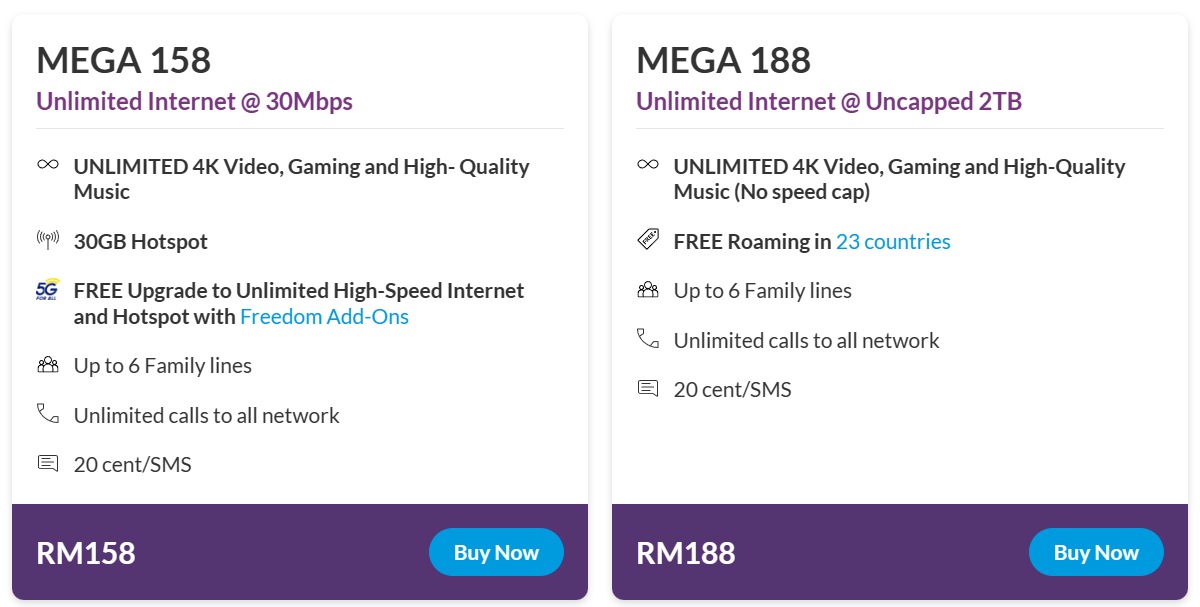Click the RM158 price label
Viewport: 1200px width, 607px height.
86,553
